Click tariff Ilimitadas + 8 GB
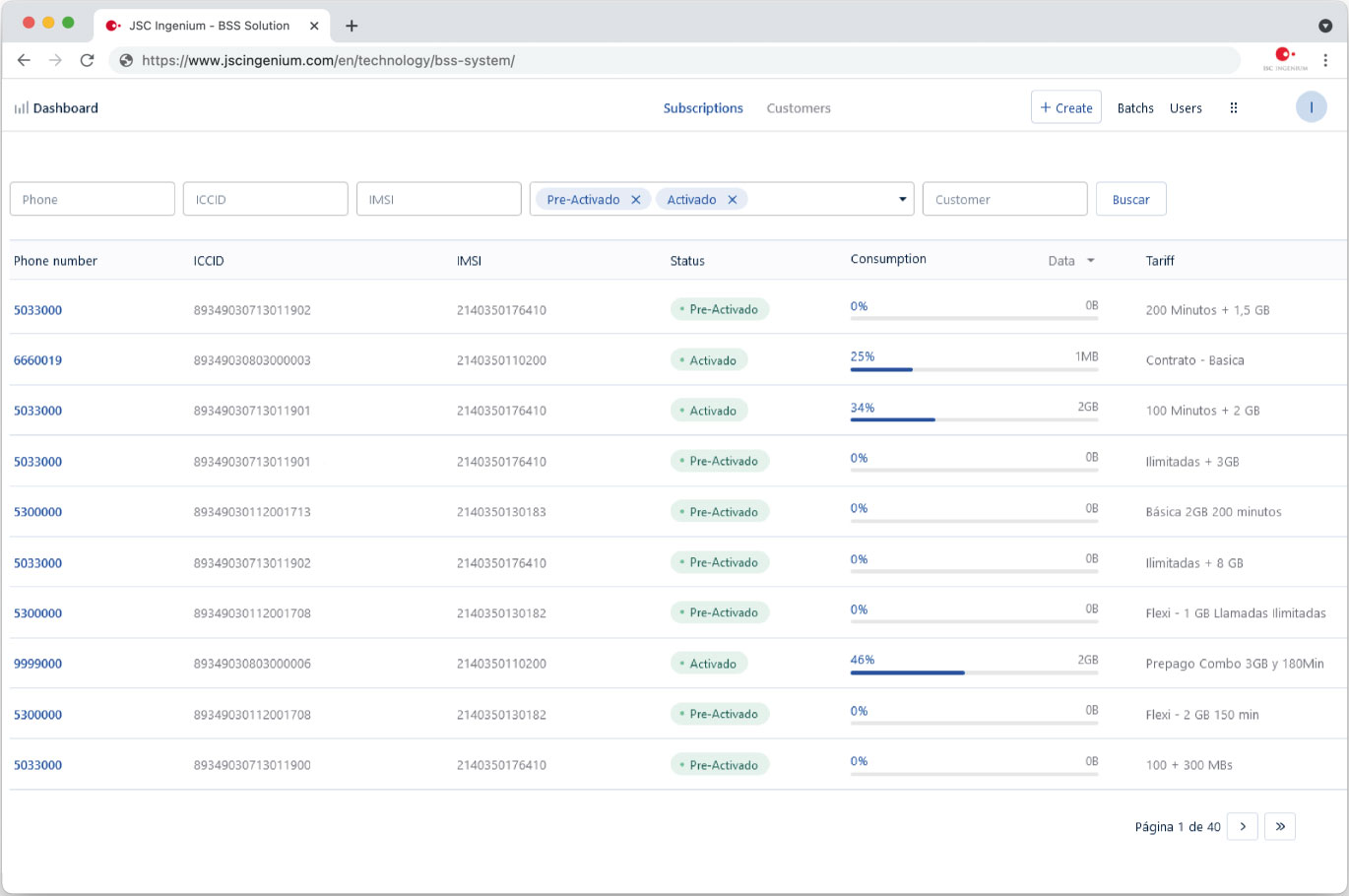 click(x=1194, y=563)
